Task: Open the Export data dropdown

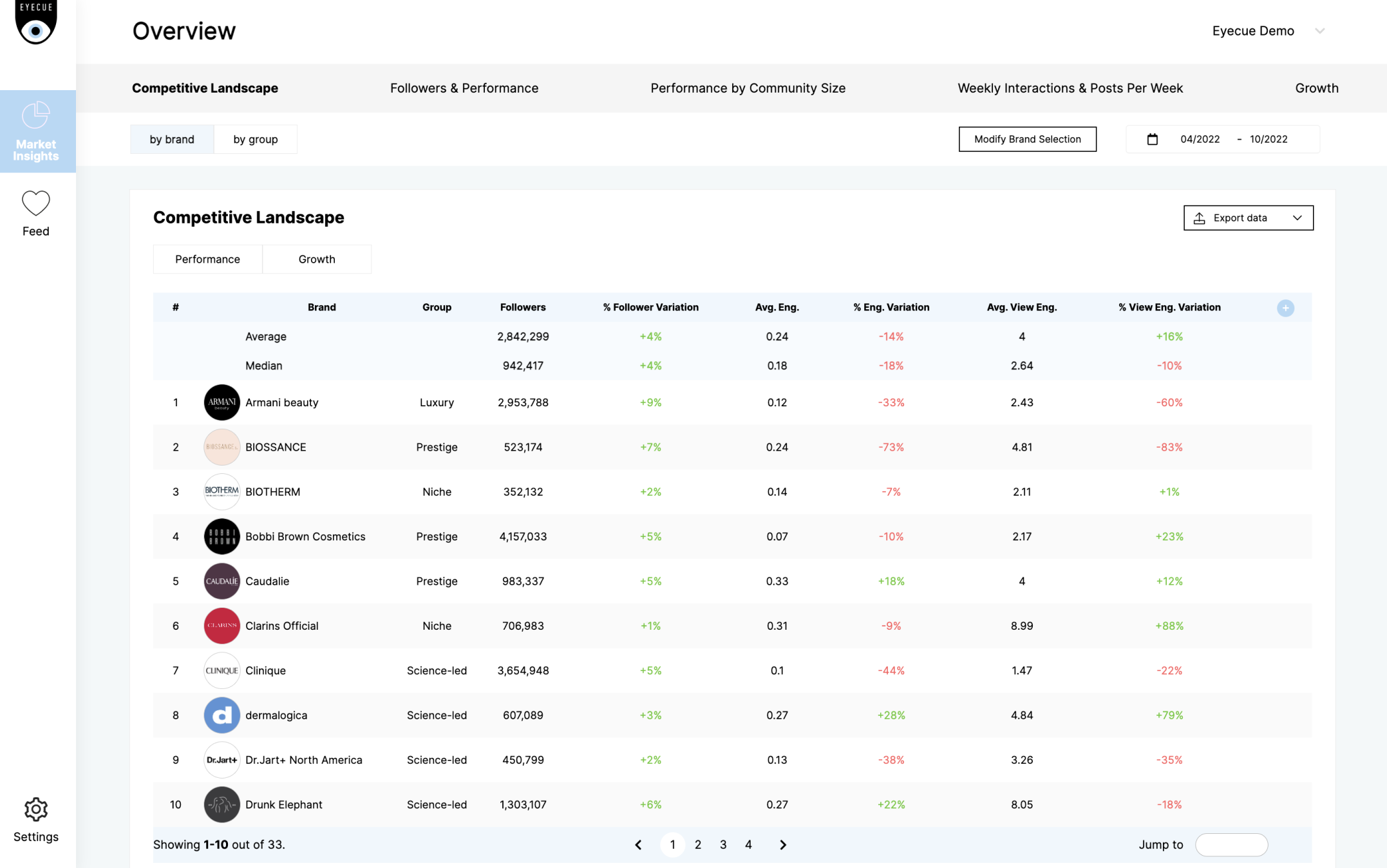Action: click(1248, 218)
